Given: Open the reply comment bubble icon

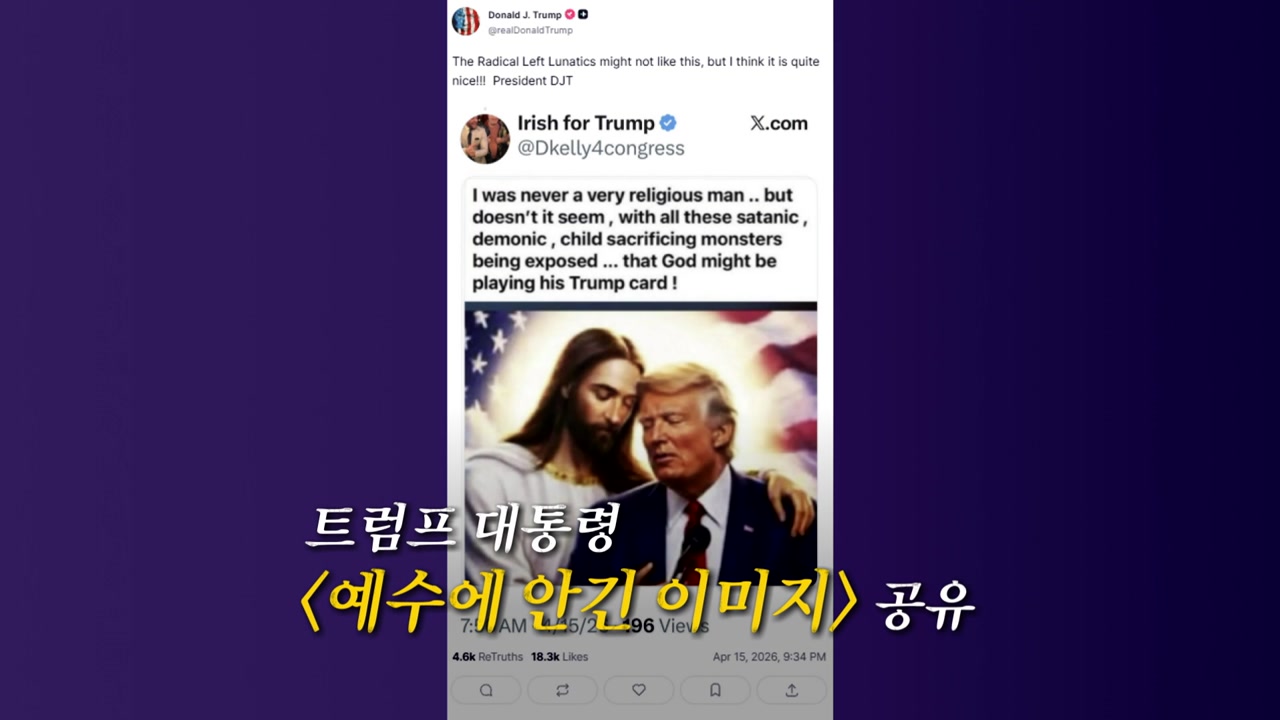Looking at the screenshot, I should 486,690.
